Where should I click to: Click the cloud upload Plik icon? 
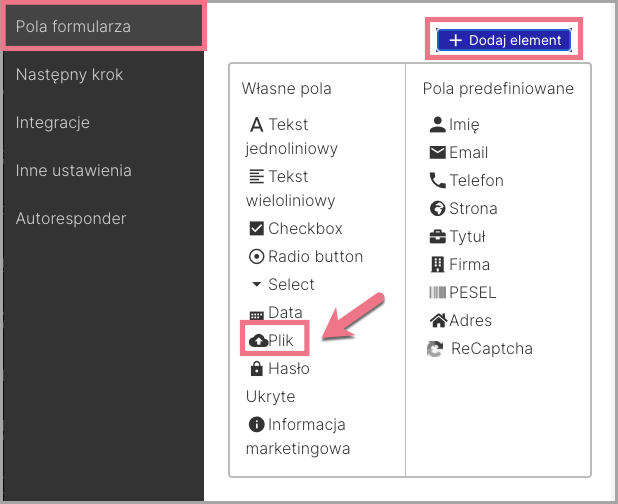(x=258, y=340)
